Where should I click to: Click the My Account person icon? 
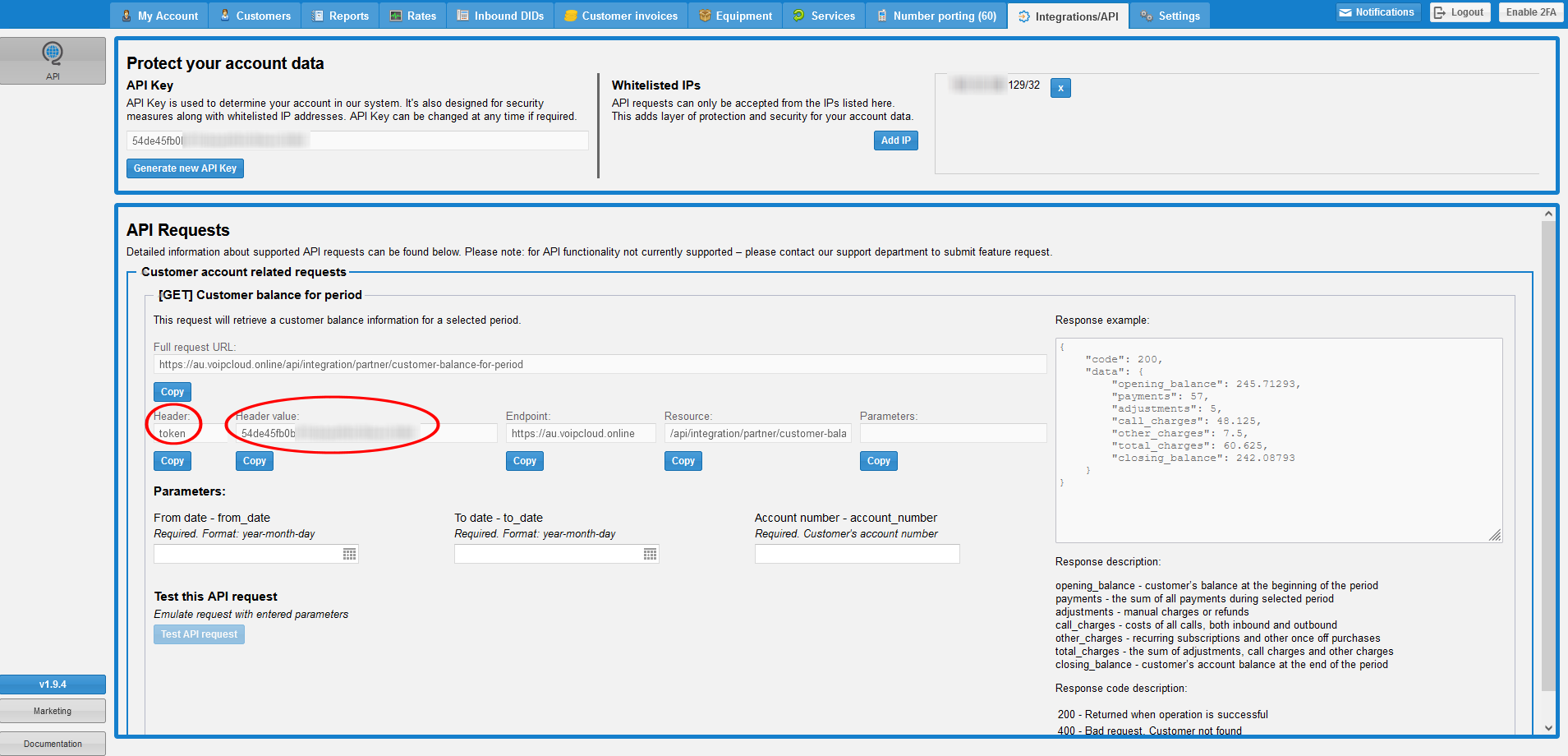126,16
